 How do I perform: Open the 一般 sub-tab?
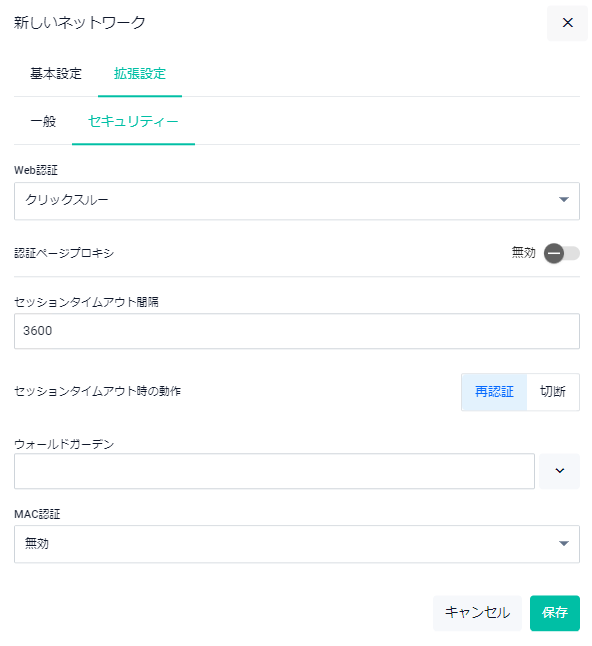[x=43, y=122]
